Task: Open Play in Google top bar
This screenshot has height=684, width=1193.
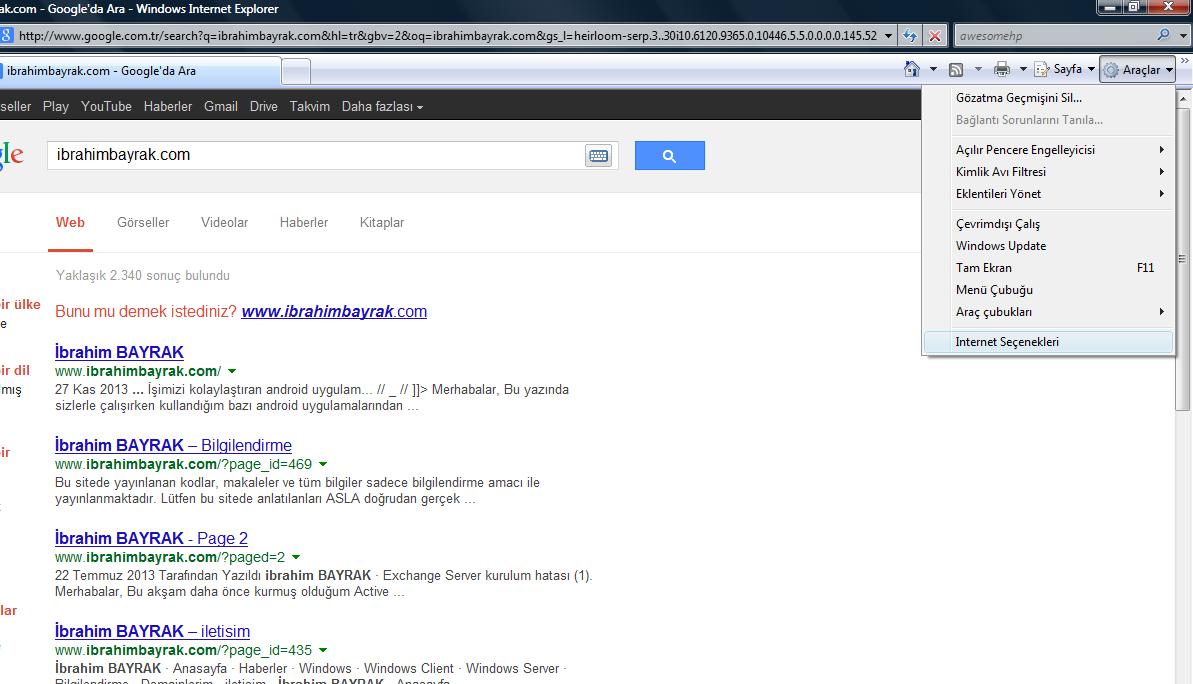Action: point(56,107)
